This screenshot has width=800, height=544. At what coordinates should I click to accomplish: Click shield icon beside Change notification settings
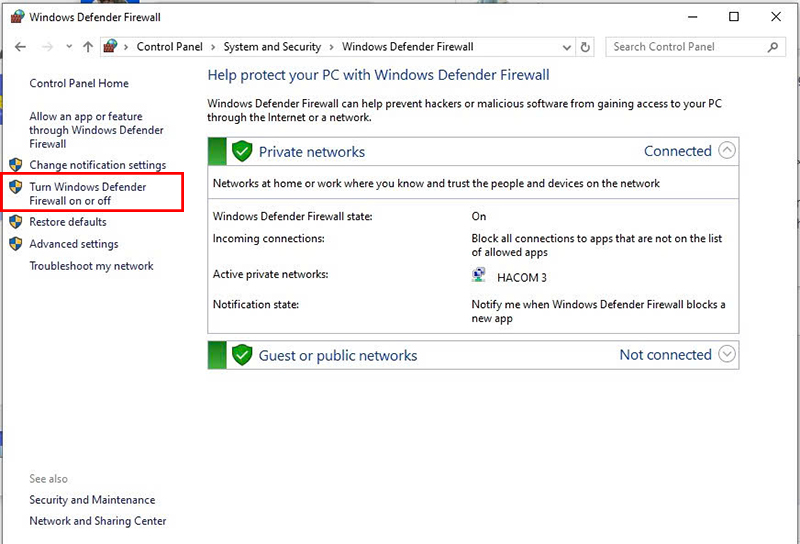(x=16, y=164)
